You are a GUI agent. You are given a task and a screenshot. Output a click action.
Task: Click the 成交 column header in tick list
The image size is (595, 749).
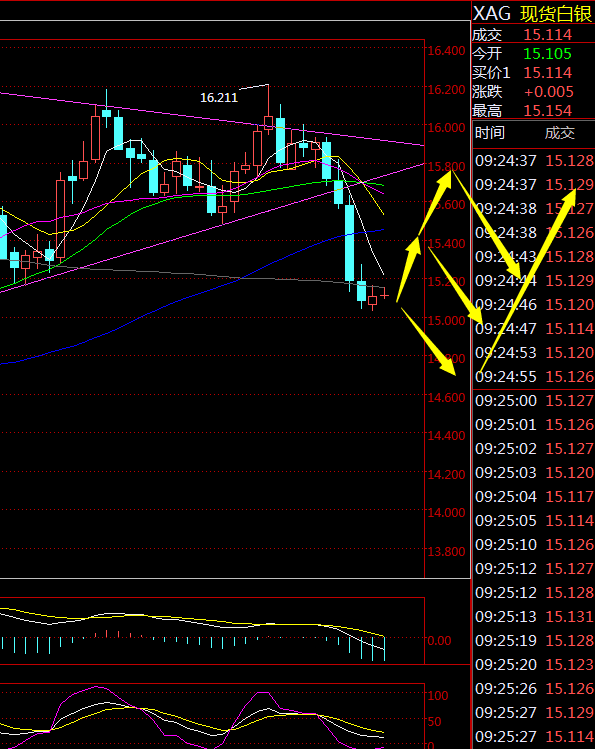560,133
